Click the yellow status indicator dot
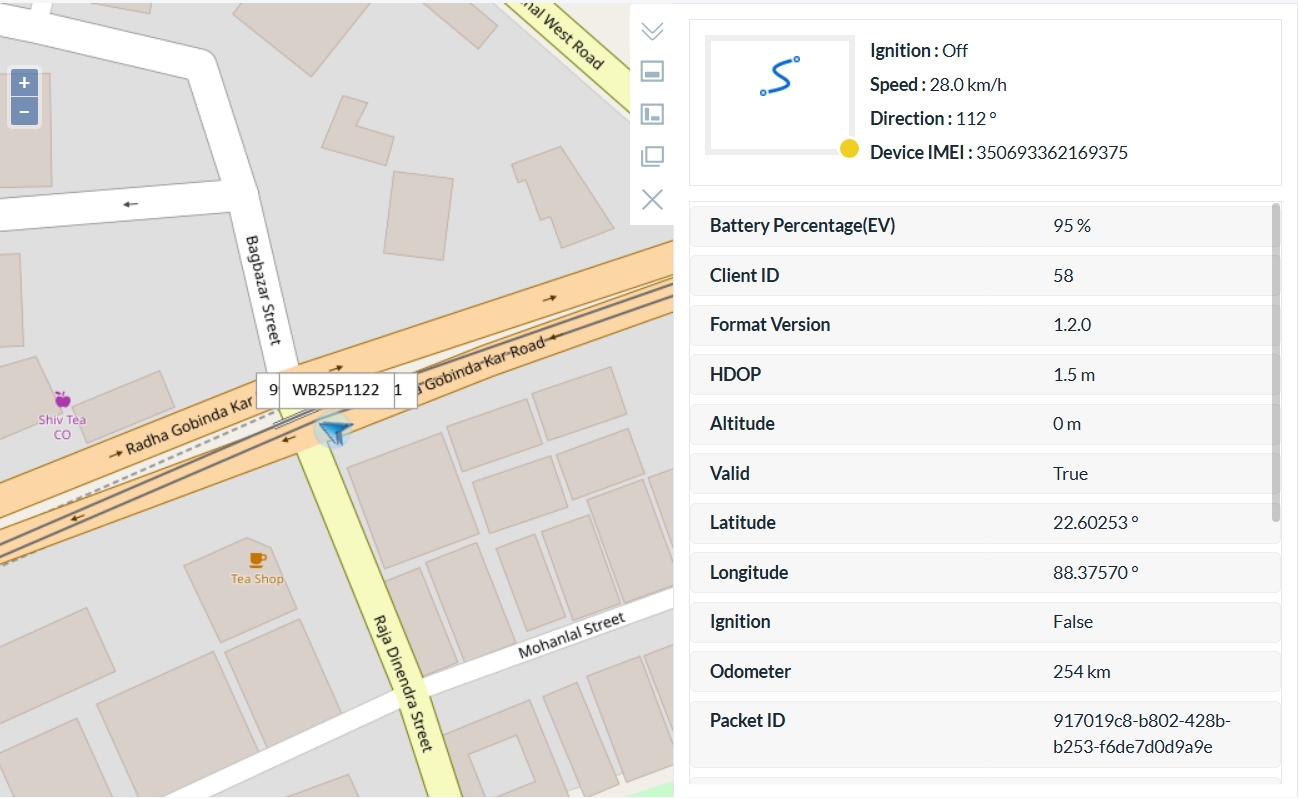1300x798 pixels. pos(849,149)
